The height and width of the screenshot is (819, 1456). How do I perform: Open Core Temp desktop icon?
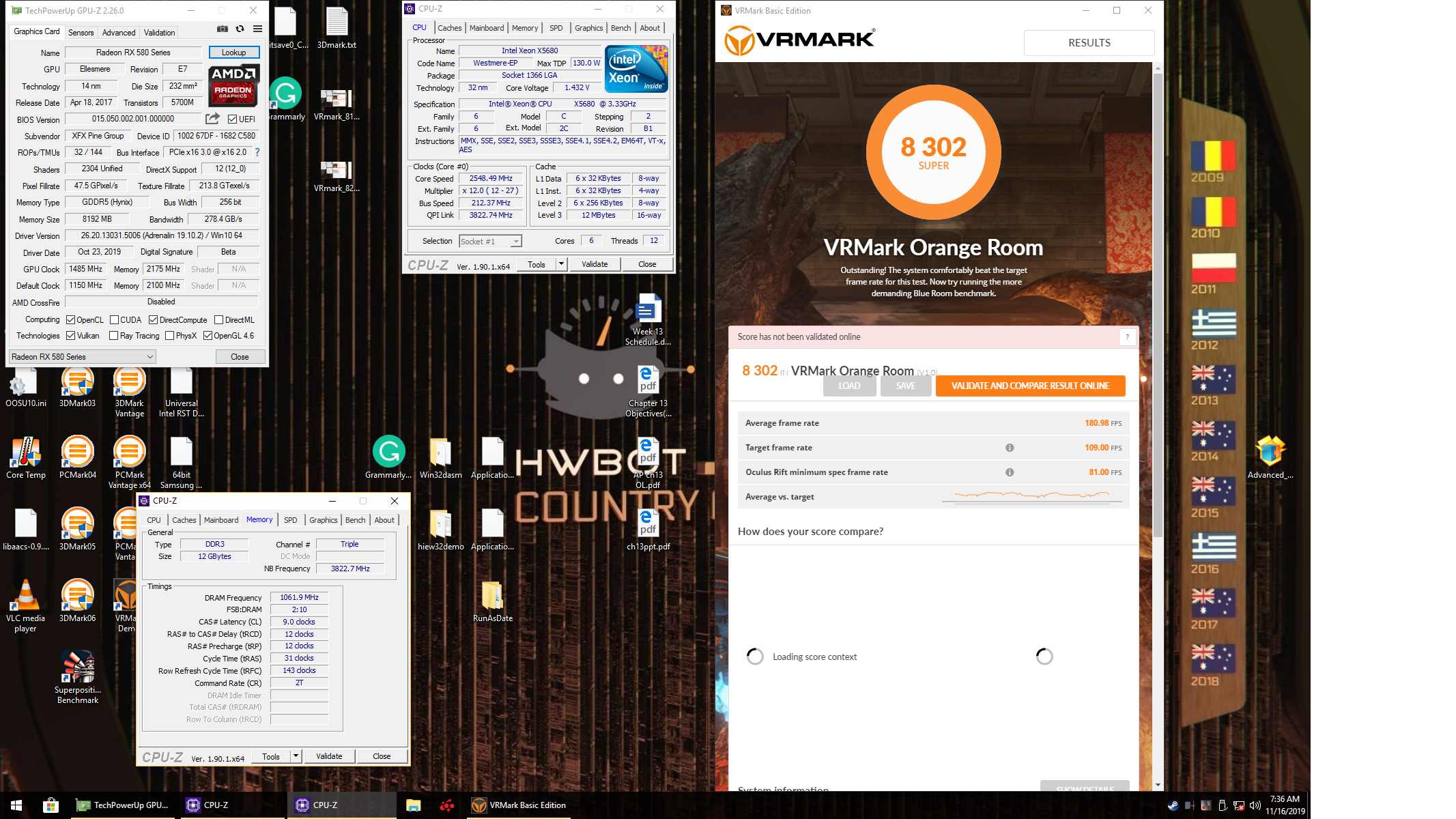(26, 458)
